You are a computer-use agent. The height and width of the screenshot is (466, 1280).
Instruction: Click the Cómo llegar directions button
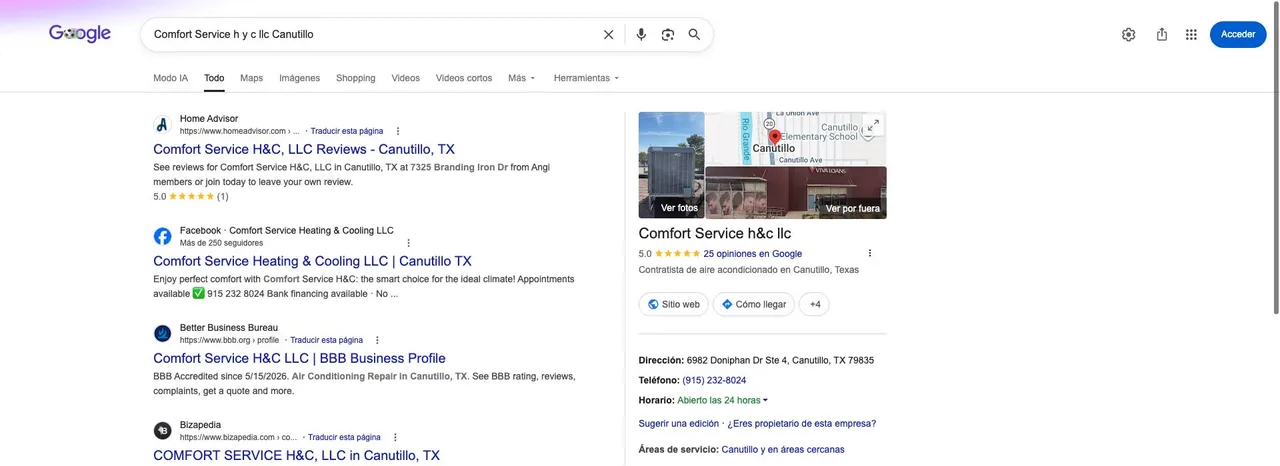tap(753, 304)
